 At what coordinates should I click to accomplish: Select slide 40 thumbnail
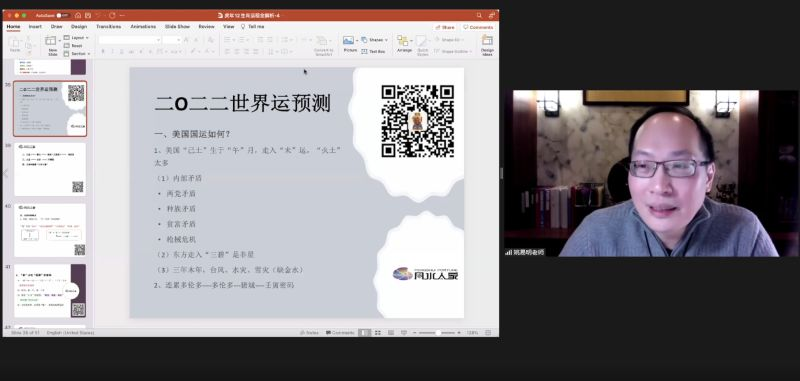[x=50, y=230]
